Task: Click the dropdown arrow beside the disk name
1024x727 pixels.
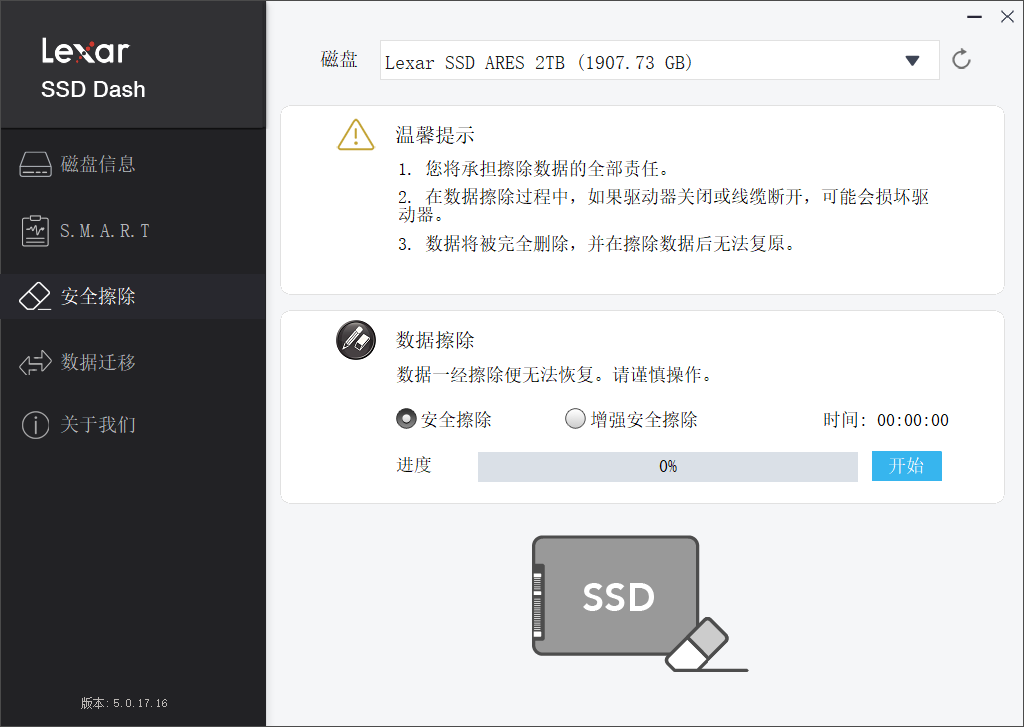Action: coord(912,60)
